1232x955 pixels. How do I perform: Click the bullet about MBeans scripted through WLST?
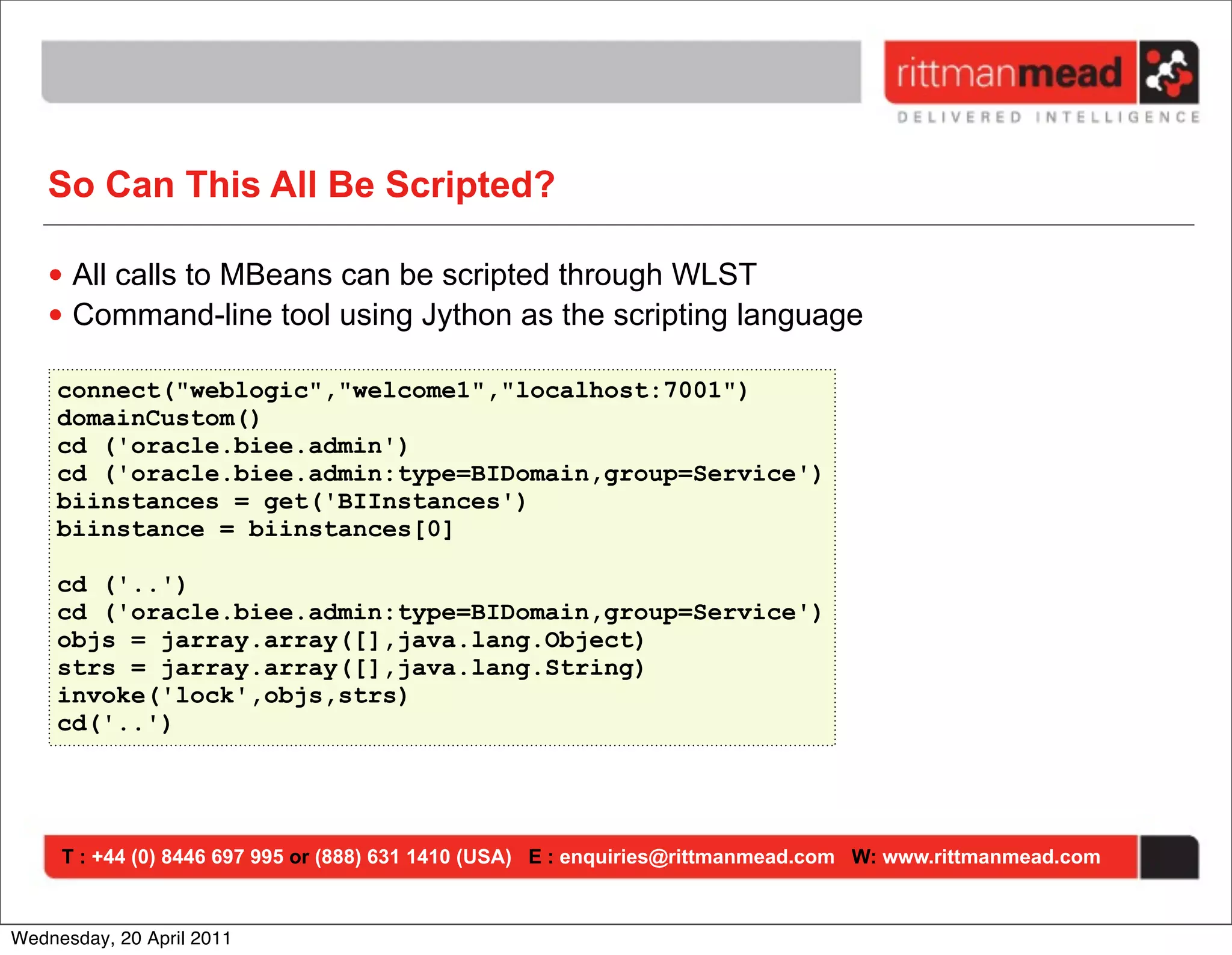pos(414,275)
